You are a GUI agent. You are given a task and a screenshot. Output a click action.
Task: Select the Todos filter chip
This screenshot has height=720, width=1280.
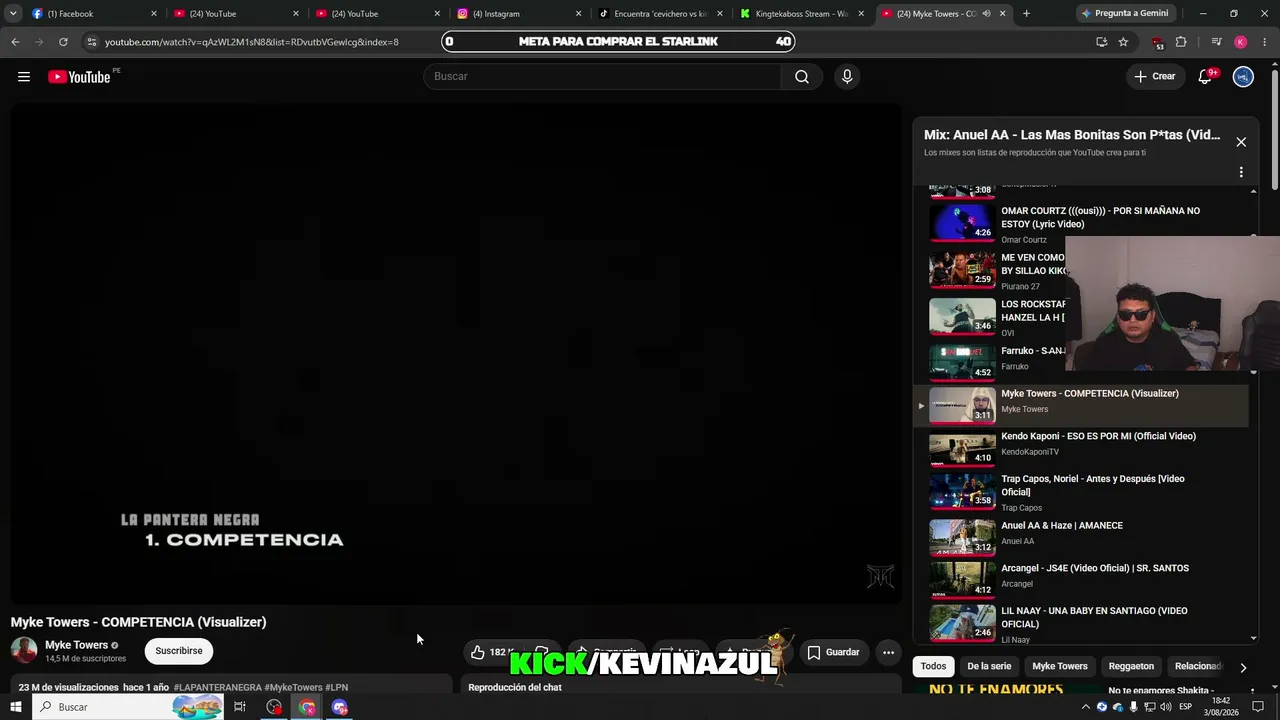point(933,666)
